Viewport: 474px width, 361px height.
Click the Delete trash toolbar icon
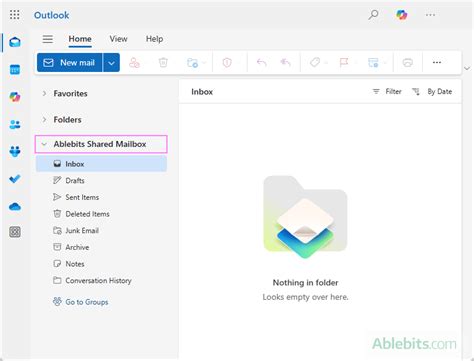pyautogui.click(x=163, y=62)
